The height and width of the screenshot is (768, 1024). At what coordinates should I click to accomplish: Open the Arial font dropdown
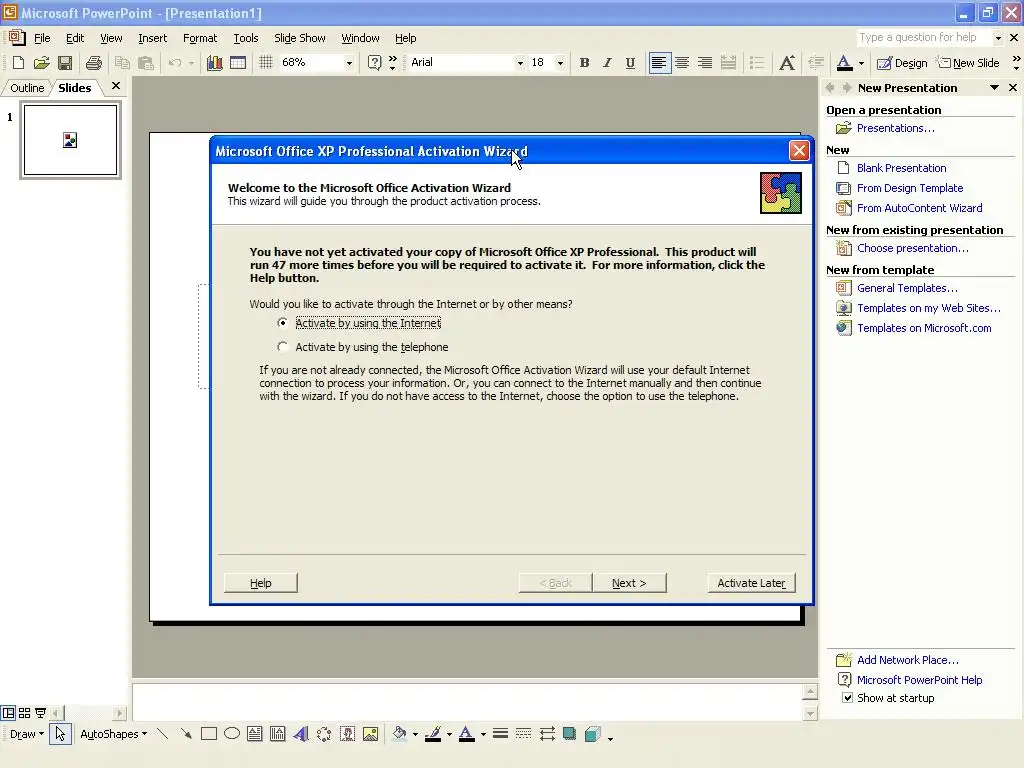[x=520, y=63]
